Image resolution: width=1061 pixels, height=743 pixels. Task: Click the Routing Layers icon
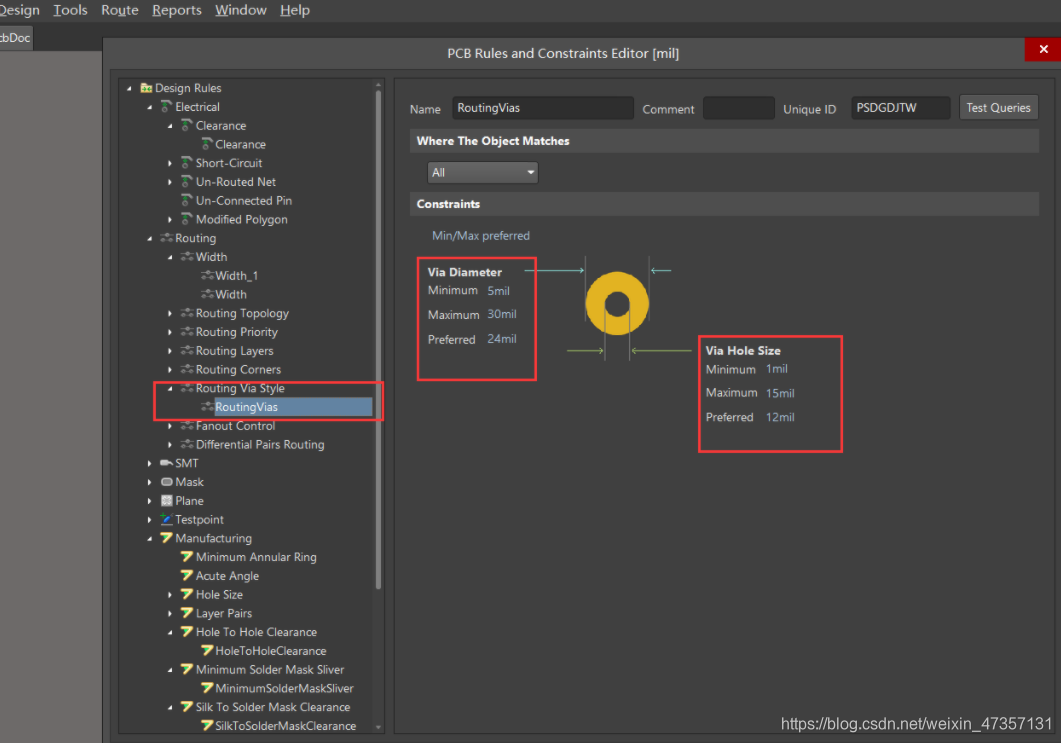click(187, 351)
